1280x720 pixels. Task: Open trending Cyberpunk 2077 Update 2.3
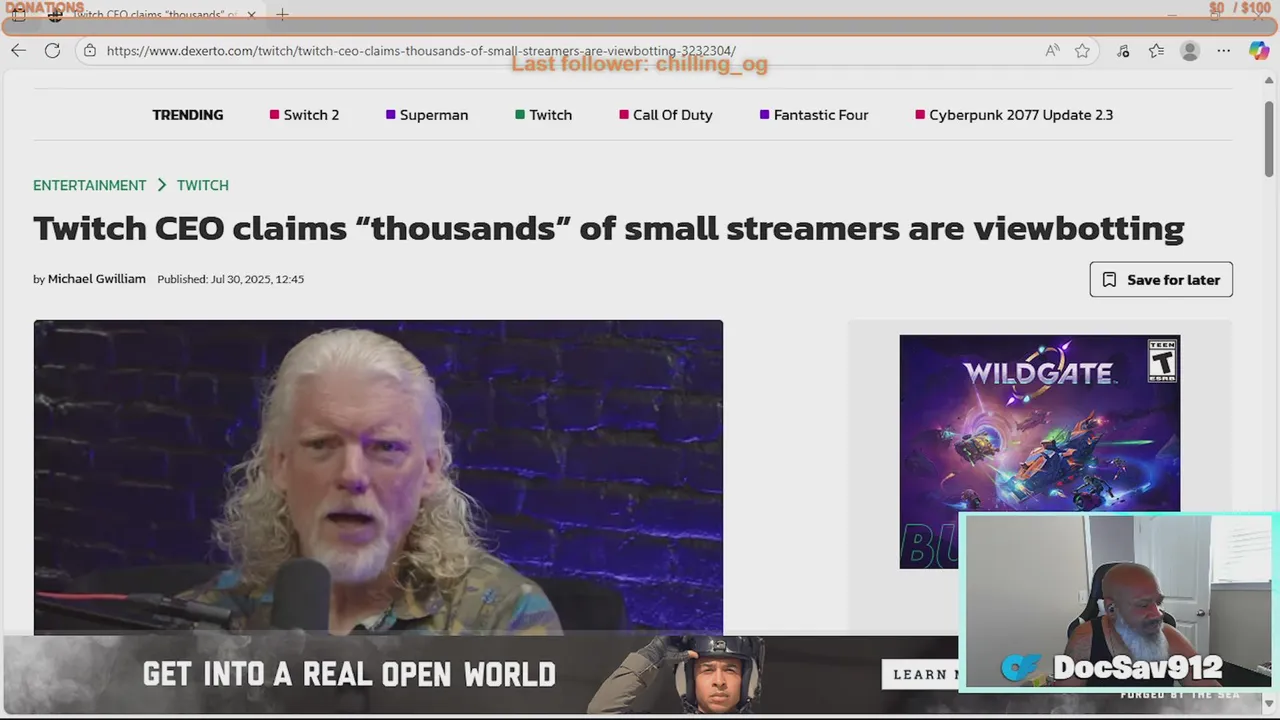(1014, 115)
